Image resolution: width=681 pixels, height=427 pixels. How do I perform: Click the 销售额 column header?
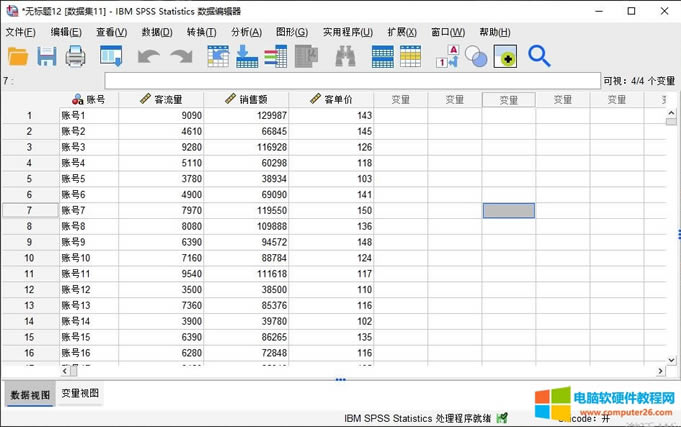coord(246,100)
